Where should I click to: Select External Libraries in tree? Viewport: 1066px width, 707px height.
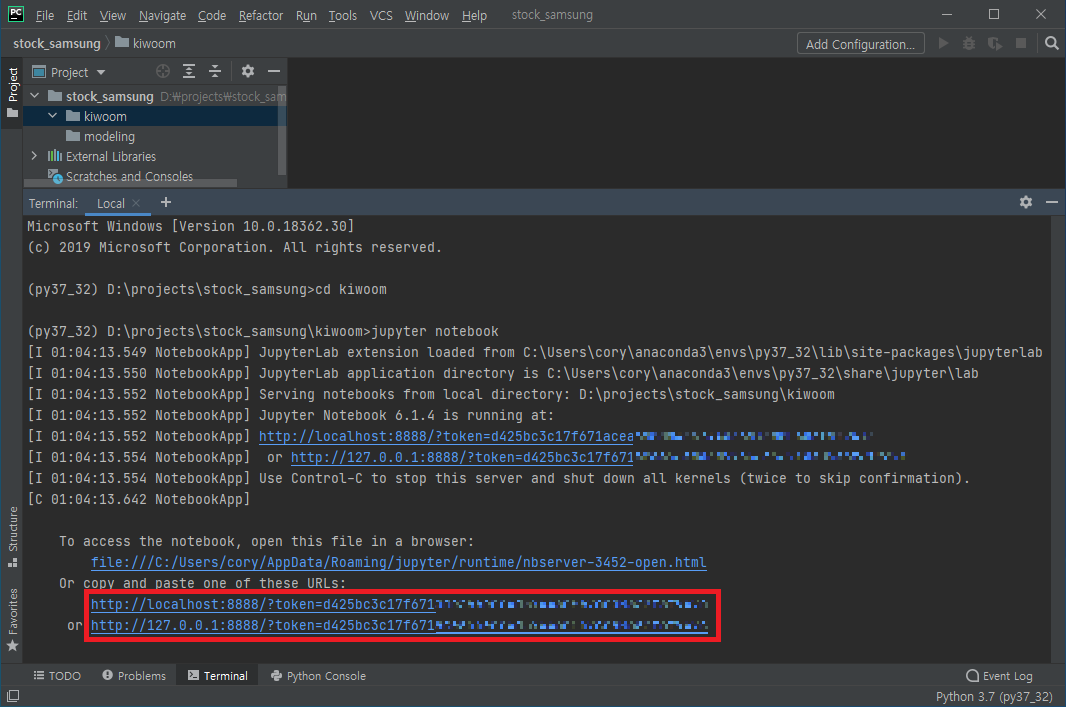coord(102,156)
